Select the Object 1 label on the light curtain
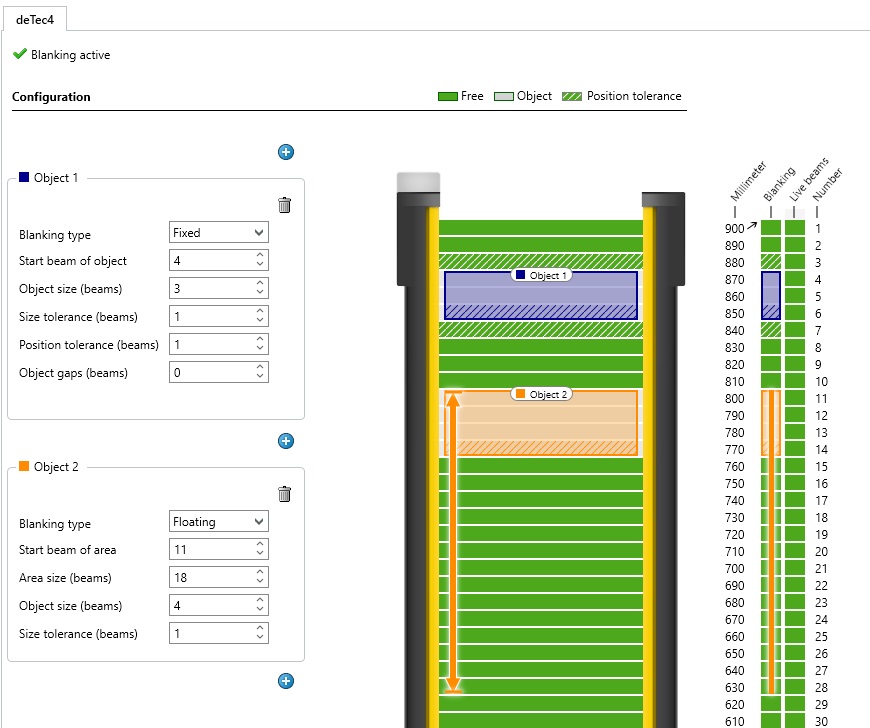This screenshot has width=870, height=728. point(542,275)
